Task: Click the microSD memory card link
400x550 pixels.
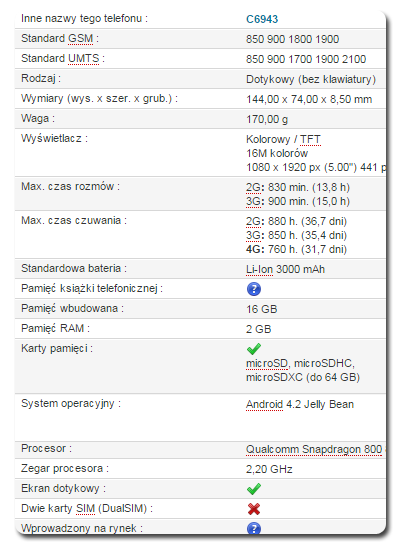Action: (267, 363)
